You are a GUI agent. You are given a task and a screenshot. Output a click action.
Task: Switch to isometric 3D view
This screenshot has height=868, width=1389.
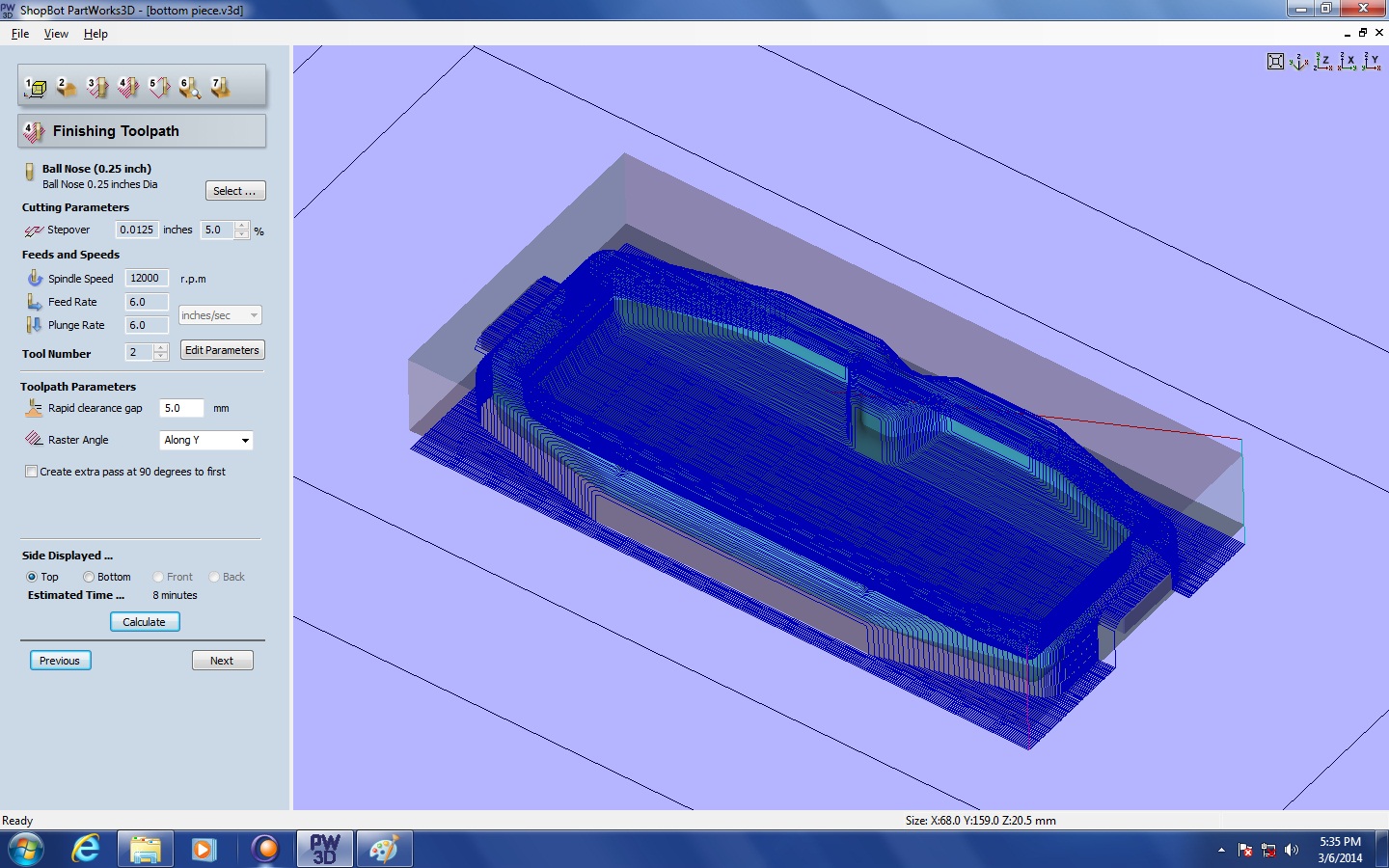point(1299,62)
